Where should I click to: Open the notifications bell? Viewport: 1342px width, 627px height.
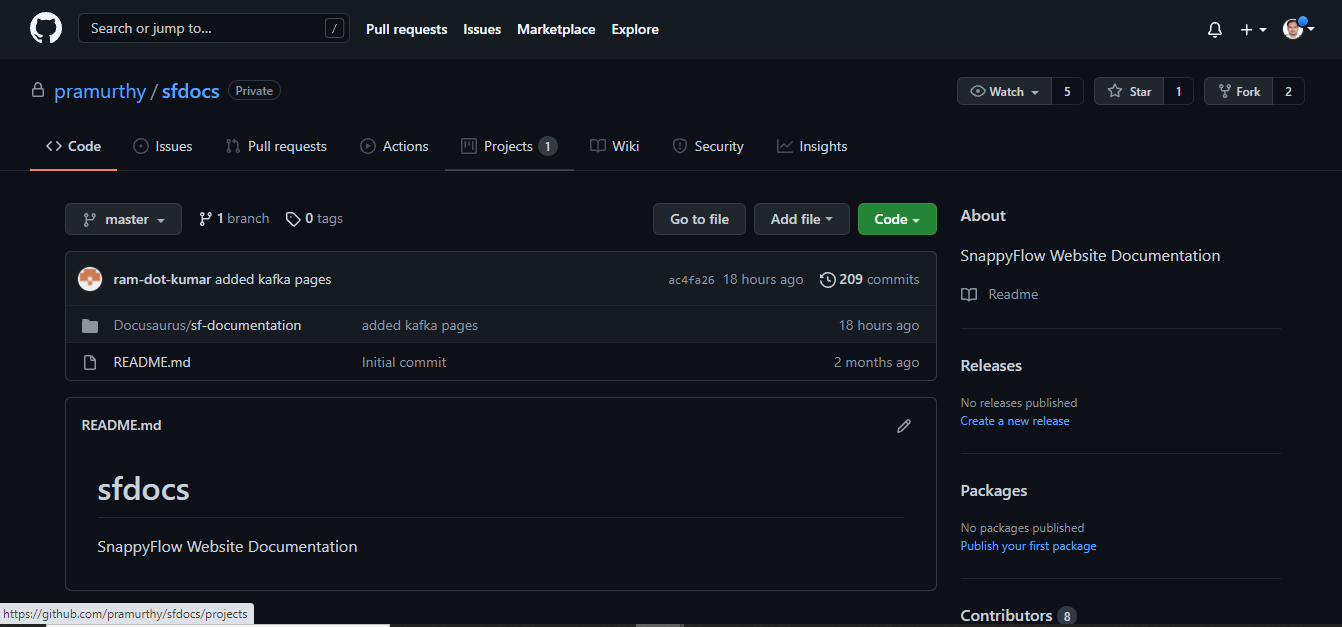tap(1215, 30)
